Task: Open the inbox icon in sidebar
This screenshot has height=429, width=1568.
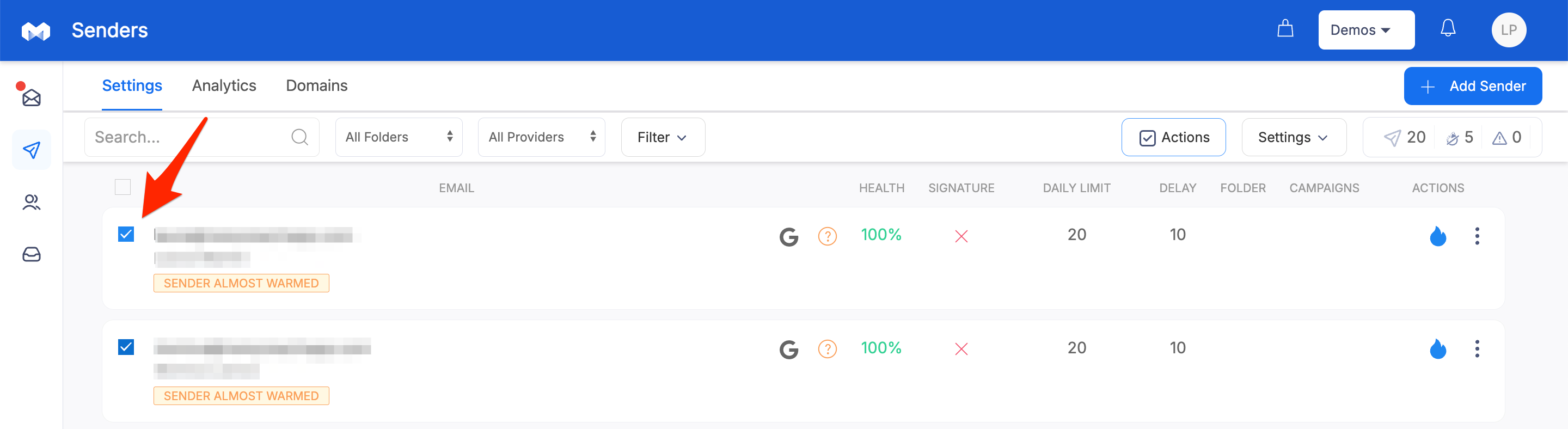Action: click(31, 97)
